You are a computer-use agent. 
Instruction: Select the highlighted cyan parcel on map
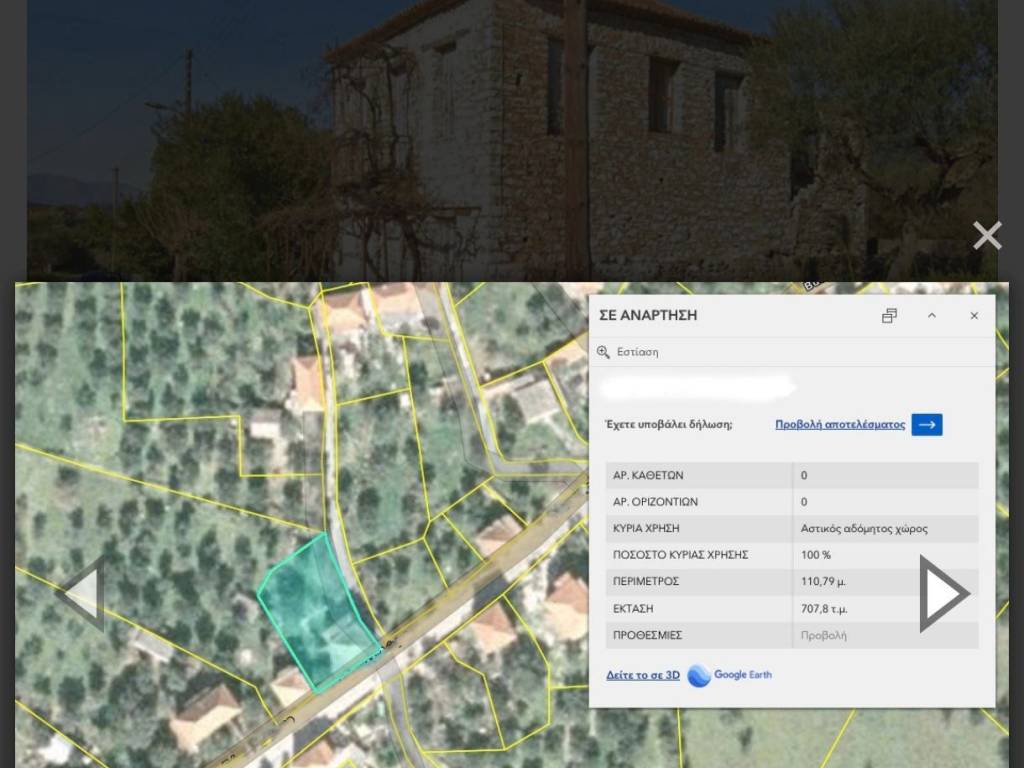[312, 610]
